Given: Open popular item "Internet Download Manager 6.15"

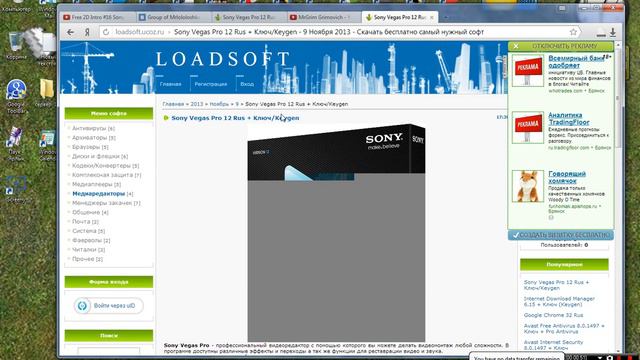Looking at the screenshot, I should (559, 302).
